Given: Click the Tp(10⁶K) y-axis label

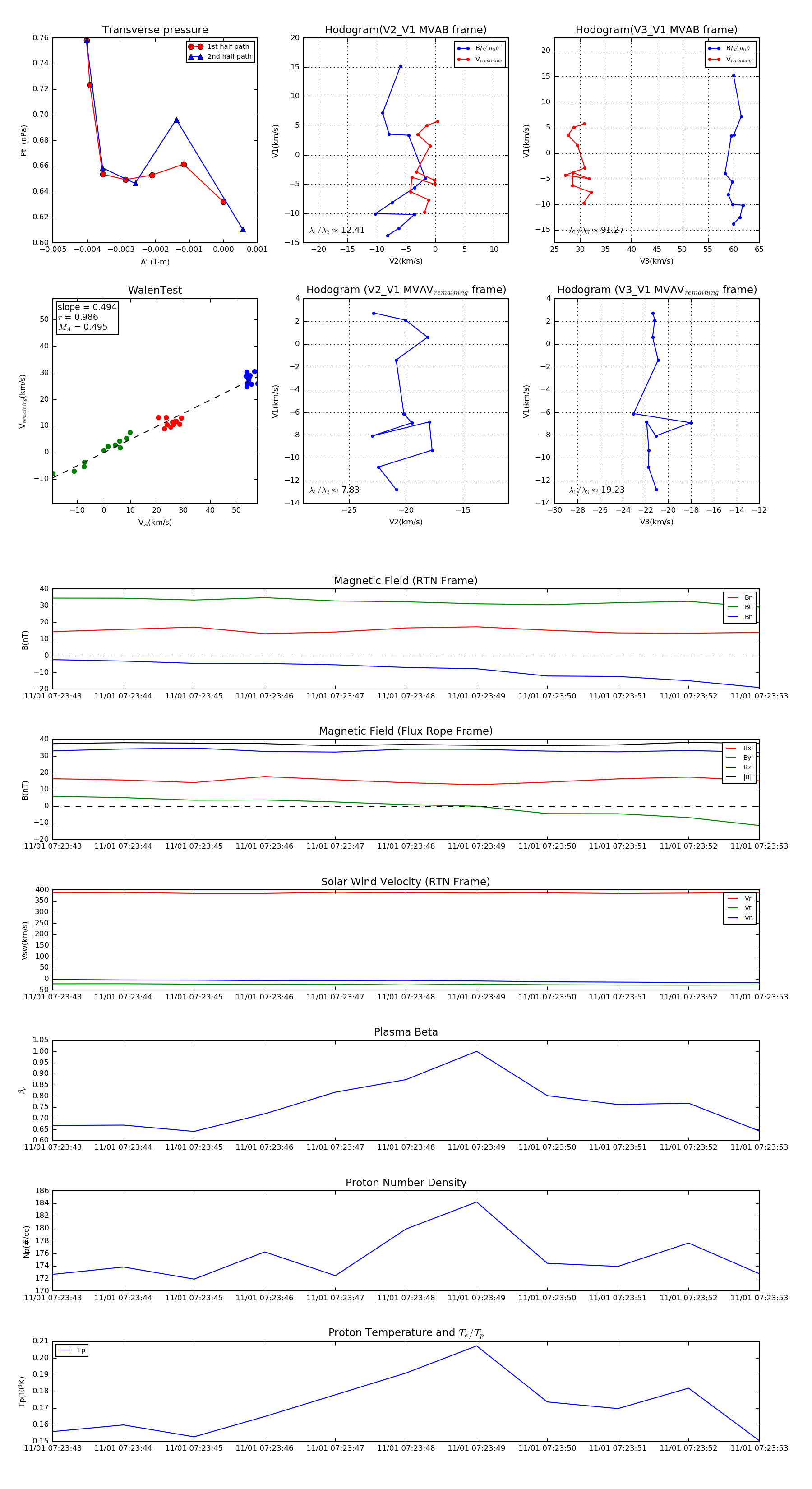Looking at the screenshot, I should (x=22, y=1392).
